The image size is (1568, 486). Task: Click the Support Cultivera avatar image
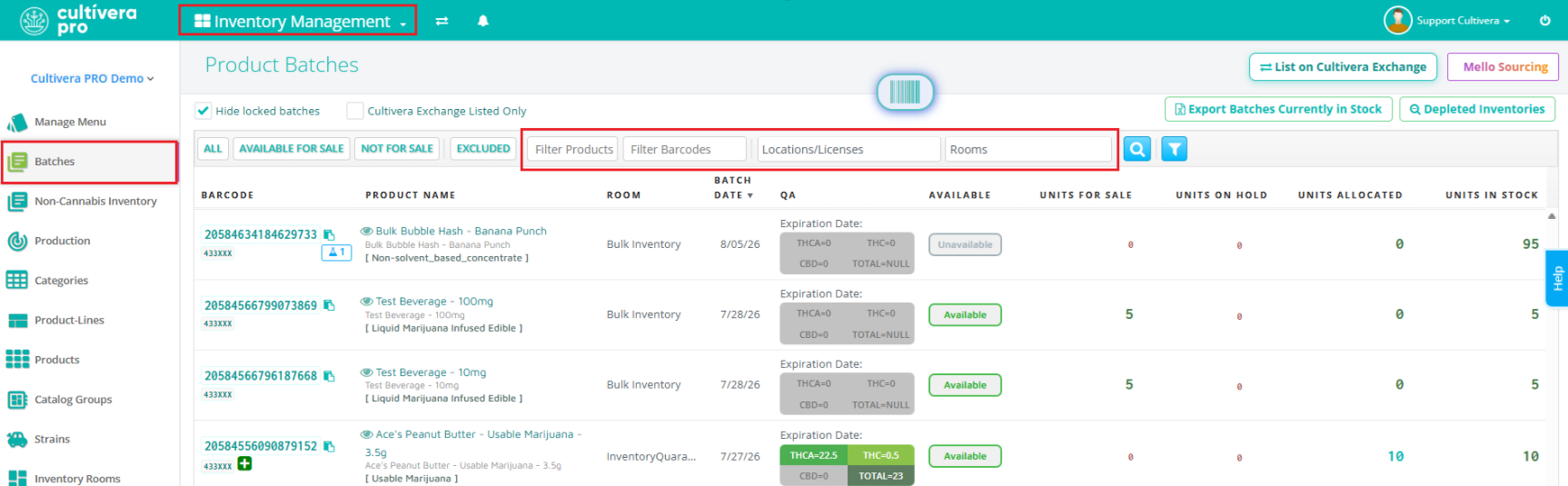tap(1397, 20)
